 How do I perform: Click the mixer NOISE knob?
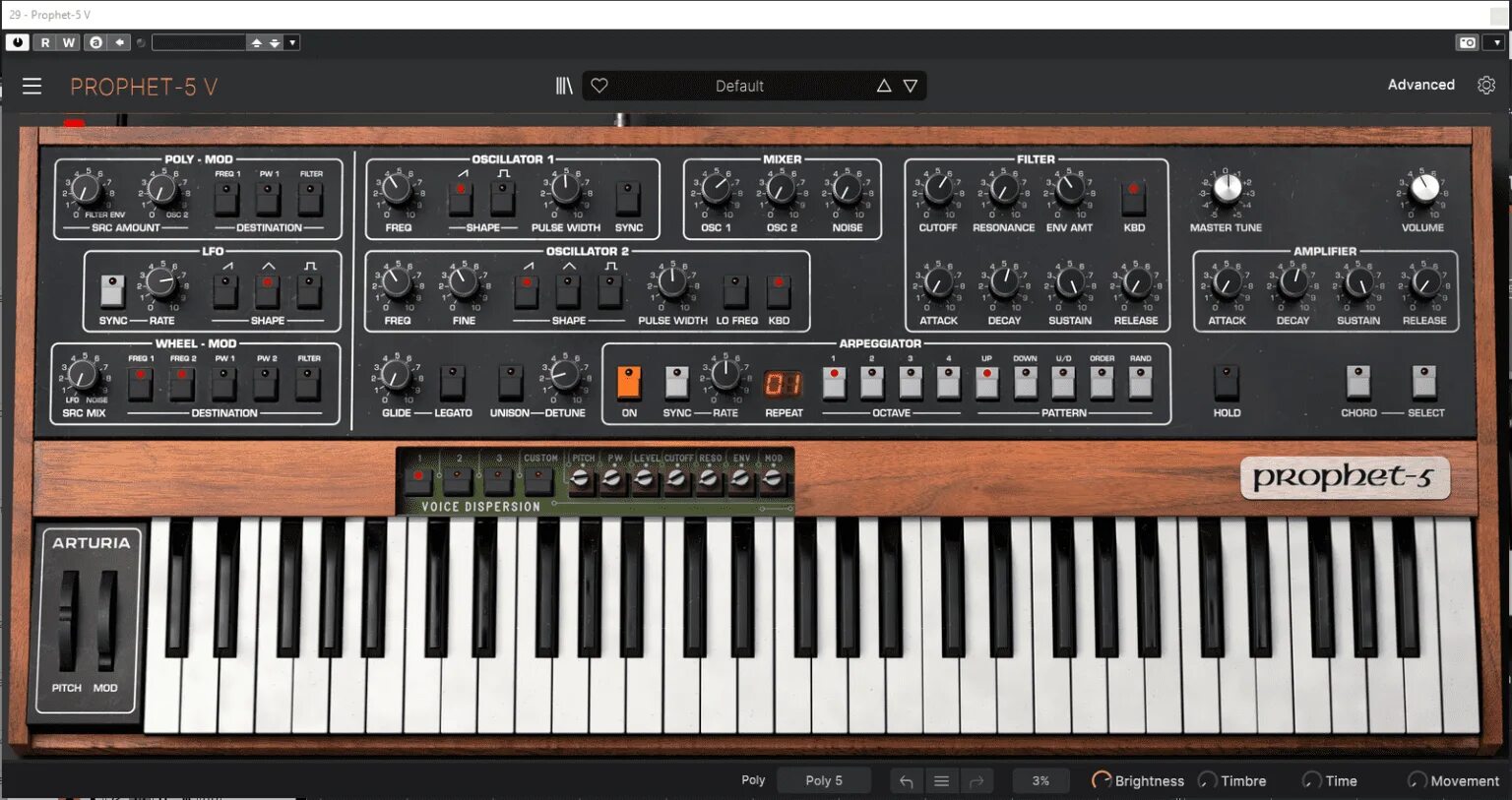tap(847, 189)
